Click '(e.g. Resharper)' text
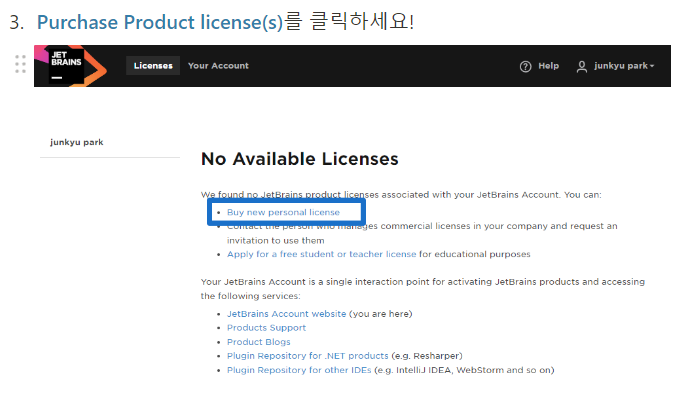The height and width of the screenshot is (400, 676). click(427, 356)
